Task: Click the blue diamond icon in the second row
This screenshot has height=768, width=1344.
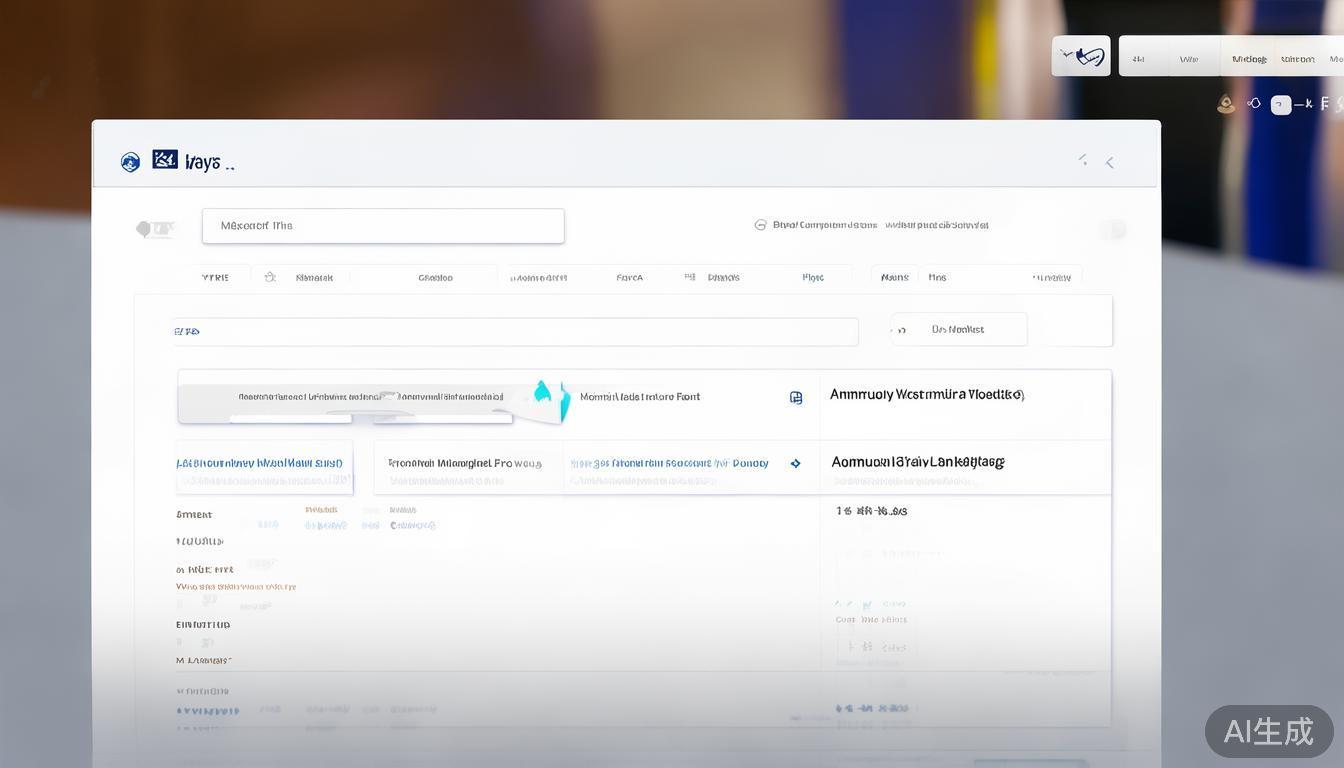Action: click(796, 463)
